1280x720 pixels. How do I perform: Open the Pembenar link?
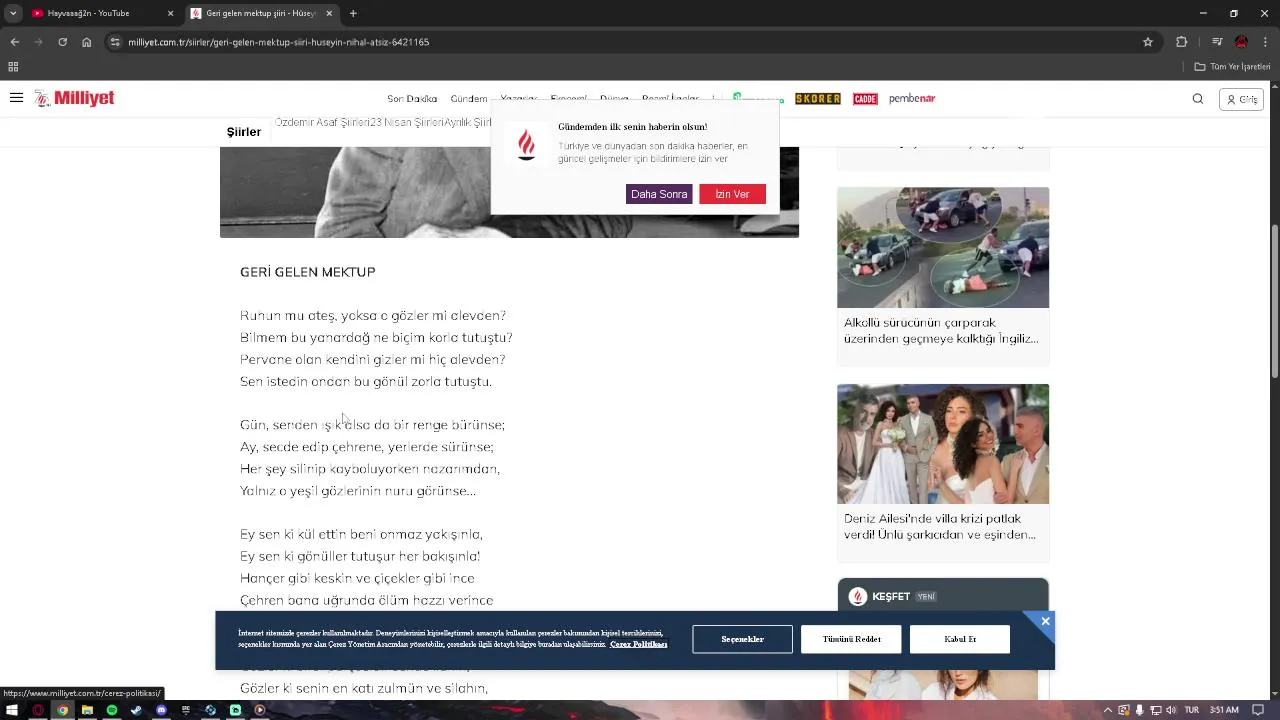click(x=912, y=99)
